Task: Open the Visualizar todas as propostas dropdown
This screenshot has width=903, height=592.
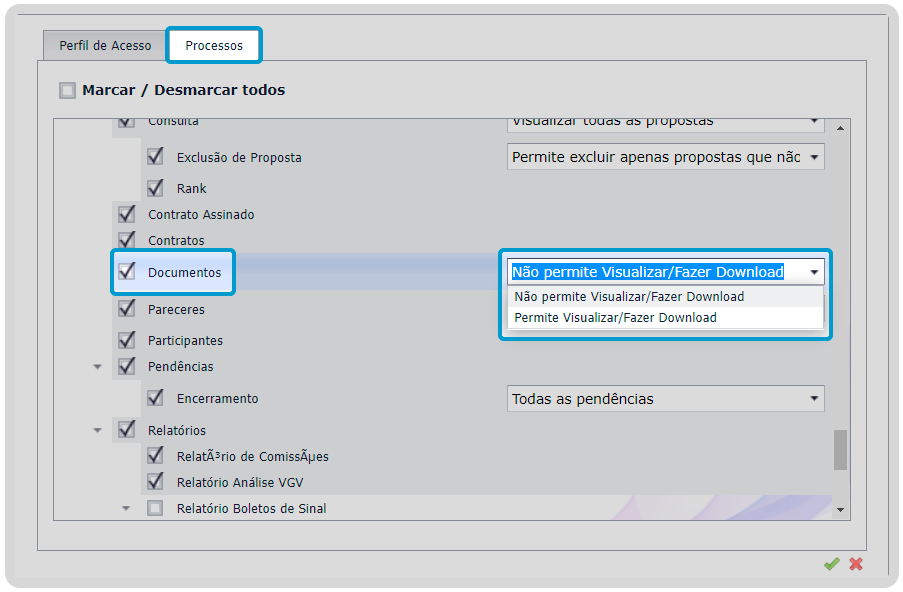Action: tap(666, 124)
